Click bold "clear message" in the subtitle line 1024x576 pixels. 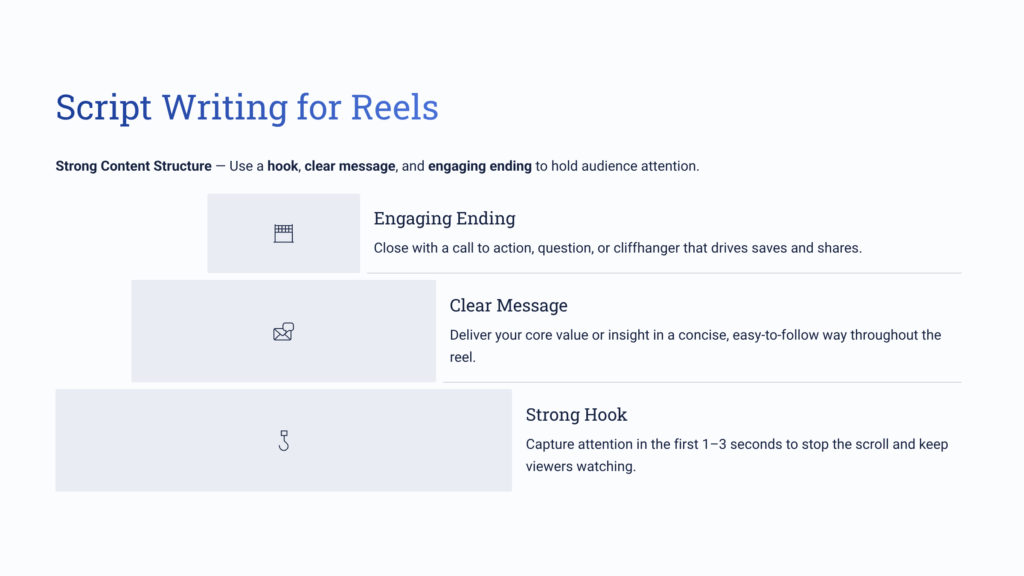[350, 166]
